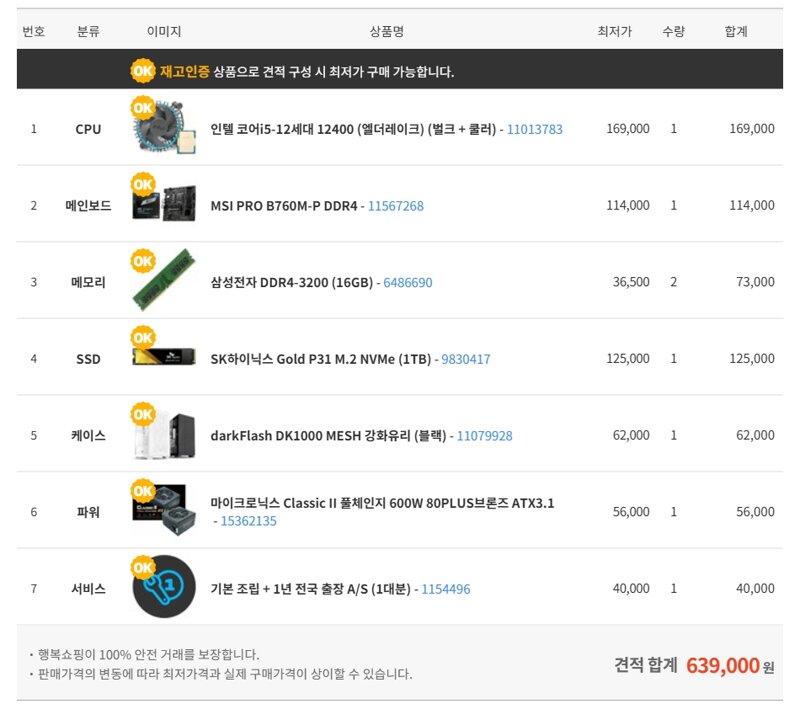The width and height of the screenshot is (800, 704).
Task: Click the 서비스 category label
Action: [x=88, y=589]
